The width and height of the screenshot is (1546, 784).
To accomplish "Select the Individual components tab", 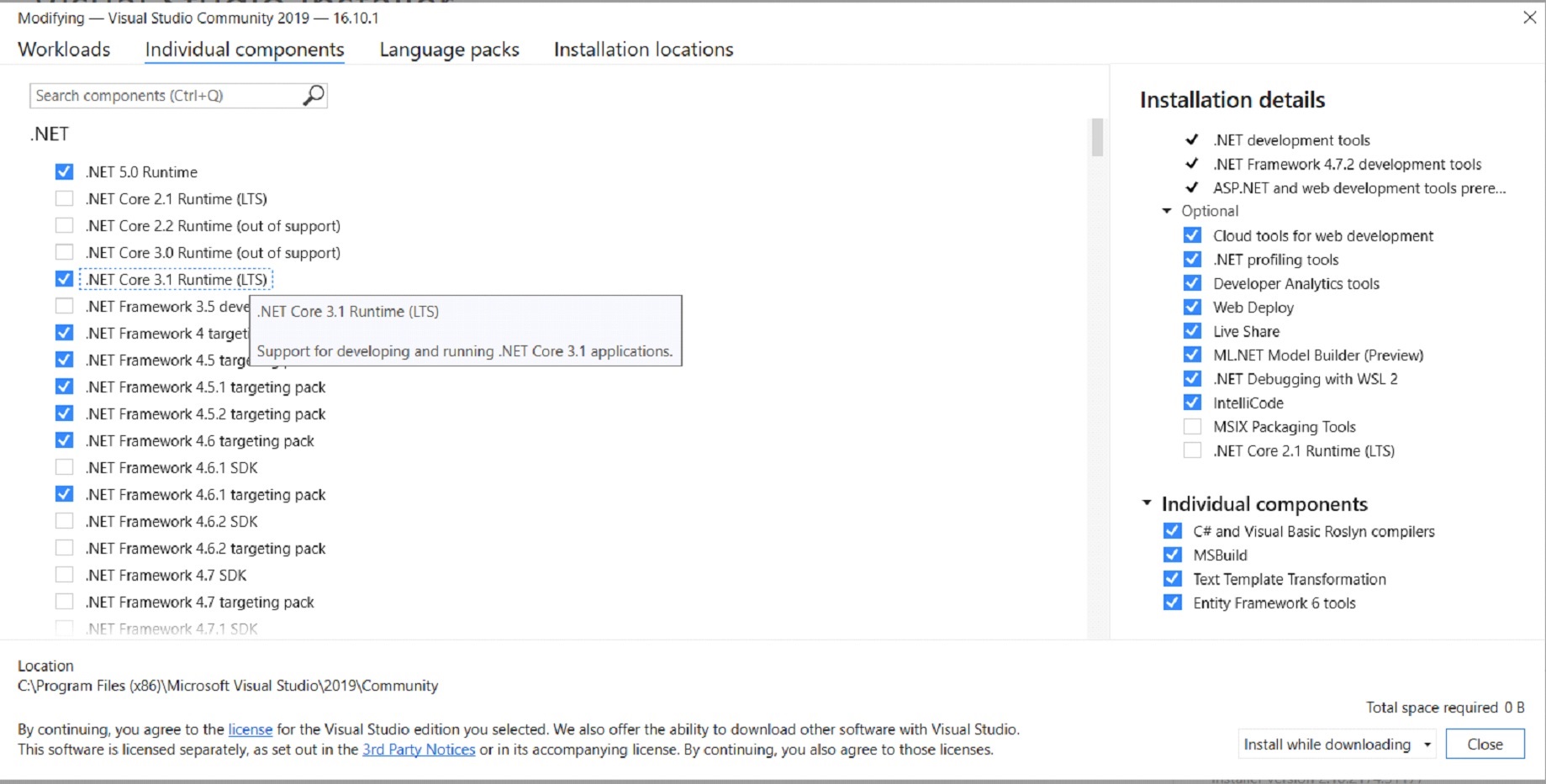I will pyautogui.click(x=245, y=50).
